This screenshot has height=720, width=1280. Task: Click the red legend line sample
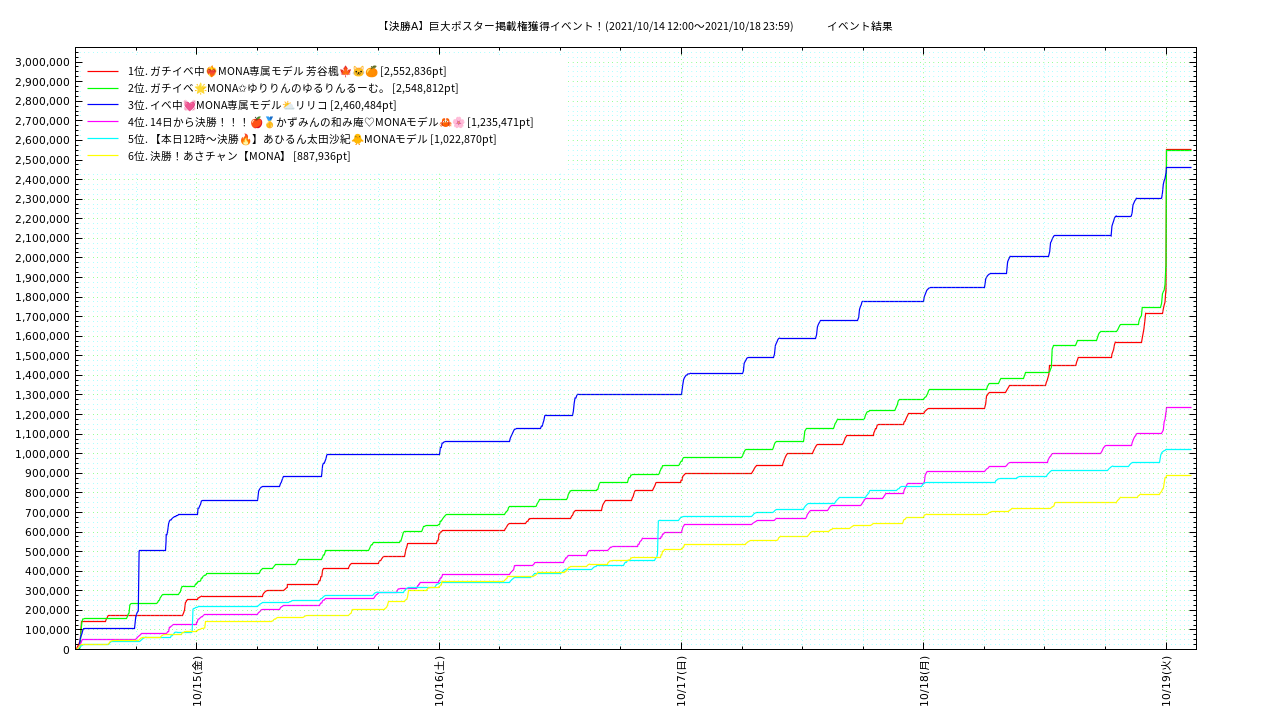[103, 71]
